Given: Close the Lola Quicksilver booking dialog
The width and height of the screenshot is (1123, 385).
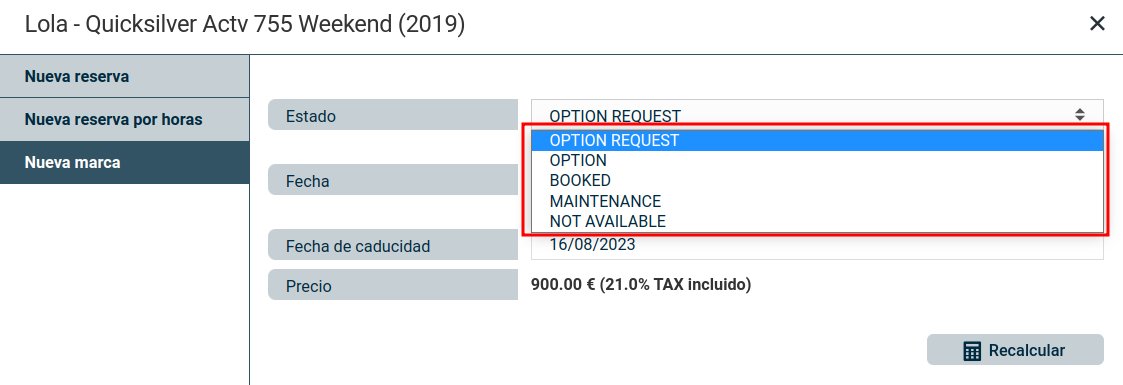Looking at the screenshot, I should (1097, 24).
